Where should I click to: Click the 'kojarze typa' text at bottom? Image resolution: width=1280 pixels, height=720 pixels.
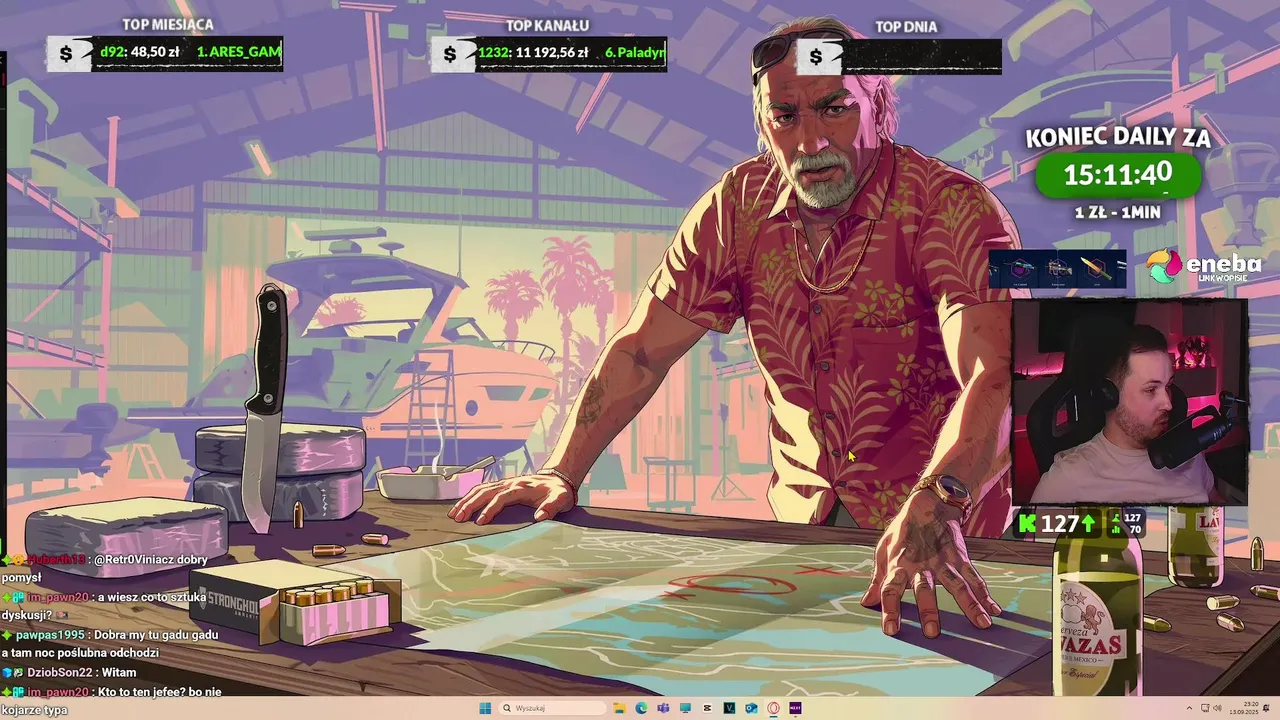point(34,710)
